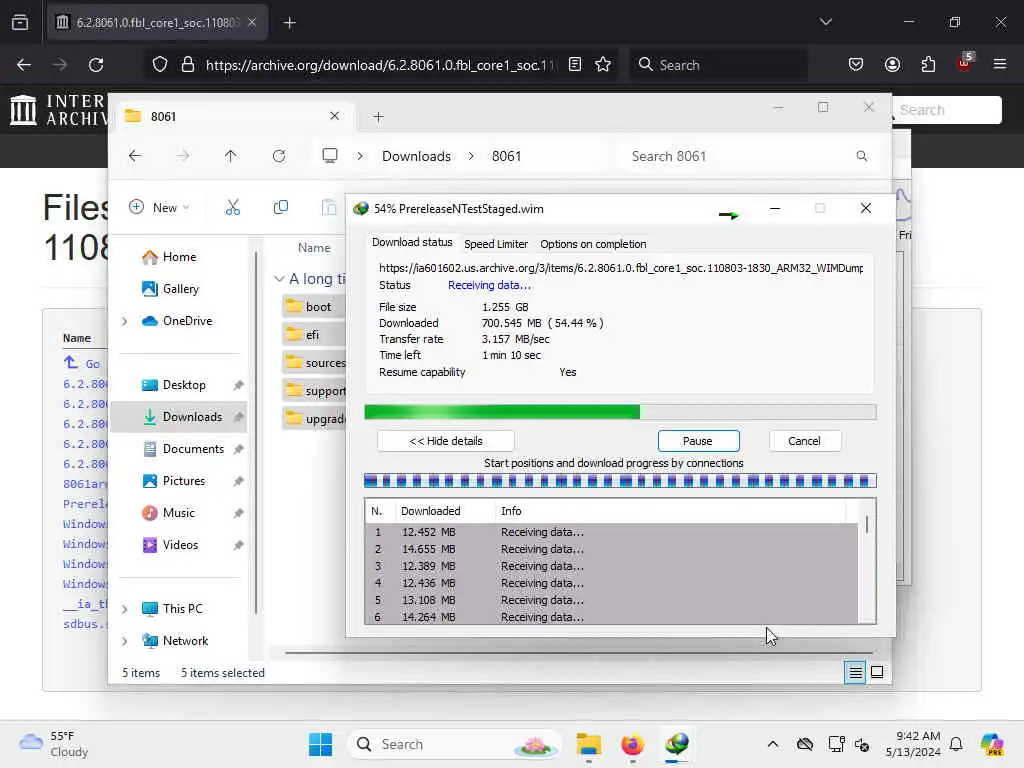The width and height of the screenshot is (1024, 768).
Task: Open the Windows Start menu
Action: [320, 744]
